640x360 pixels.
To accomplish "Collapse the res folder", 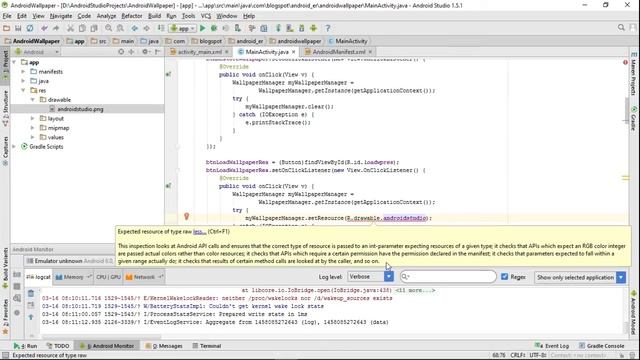I will [23, 90].
